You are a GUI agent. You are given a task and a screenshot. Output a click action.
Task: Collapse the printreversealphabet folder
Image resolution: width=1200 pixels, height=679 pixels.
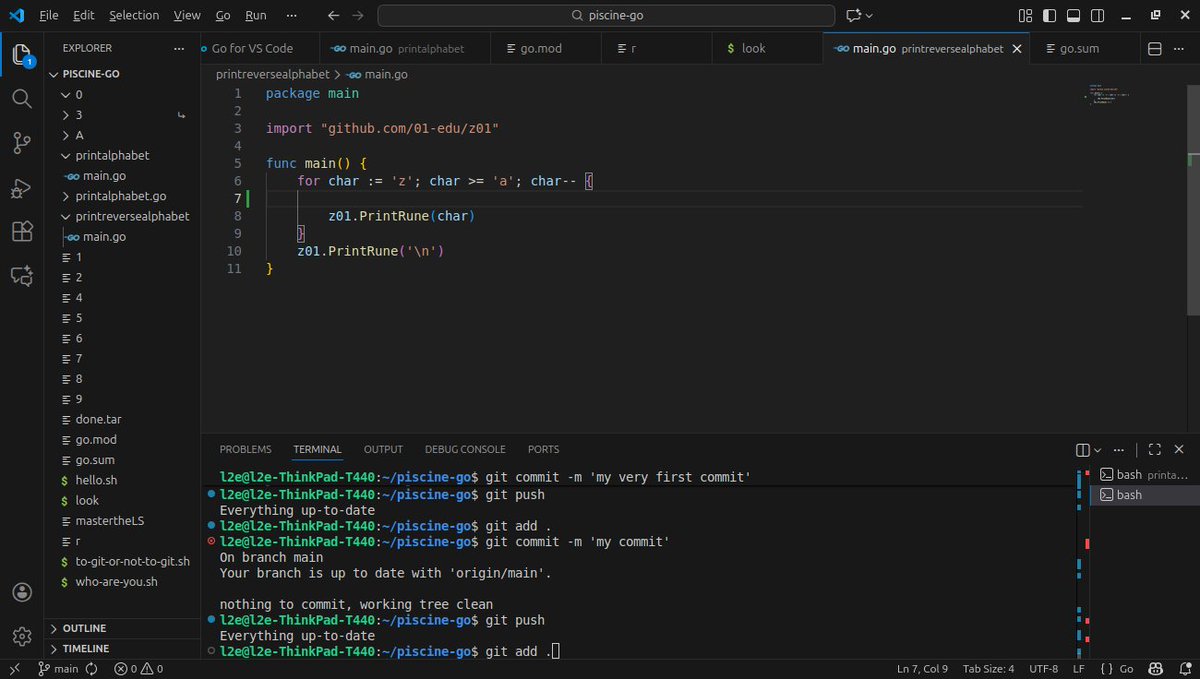pos(66,216)
